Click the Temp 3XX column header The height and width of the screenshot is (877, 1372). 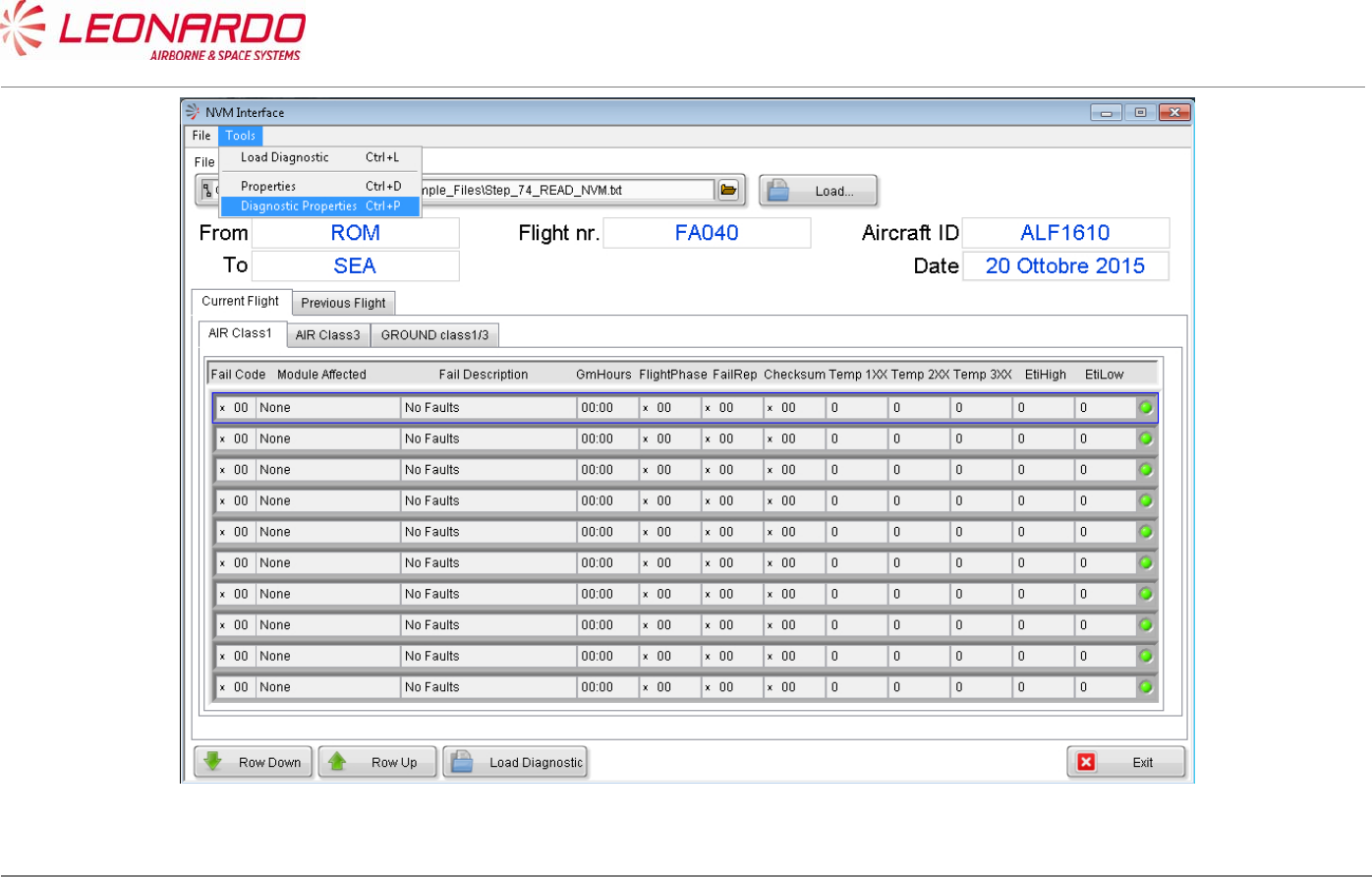pyautogui.click(x=983, y=375)
